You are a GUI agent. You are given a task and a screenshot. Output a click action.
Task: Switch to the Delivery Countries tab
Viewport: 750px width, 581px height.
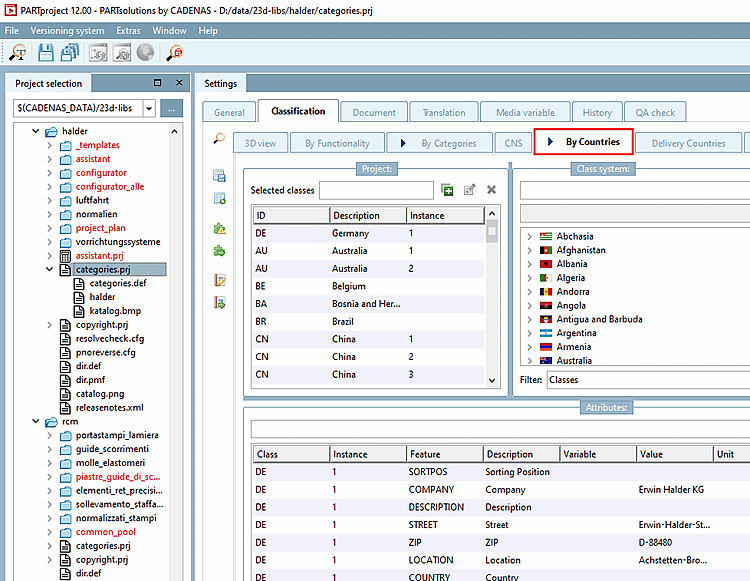(x=688, y=143)
